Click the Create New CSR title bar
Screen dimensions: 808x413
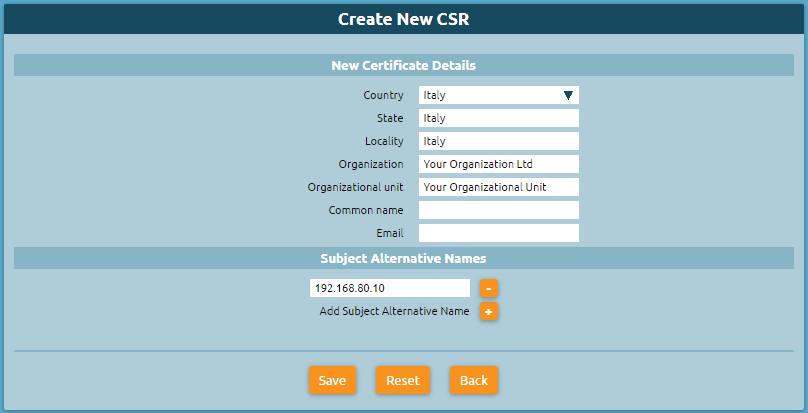[404, 19]
